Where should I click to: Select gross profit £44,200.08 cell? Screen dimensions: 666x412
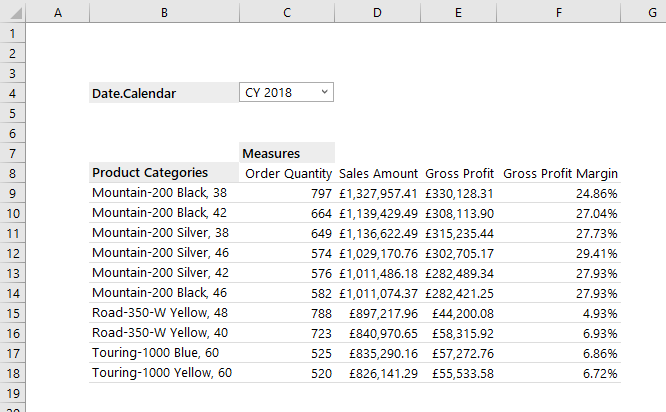[460, 313]
